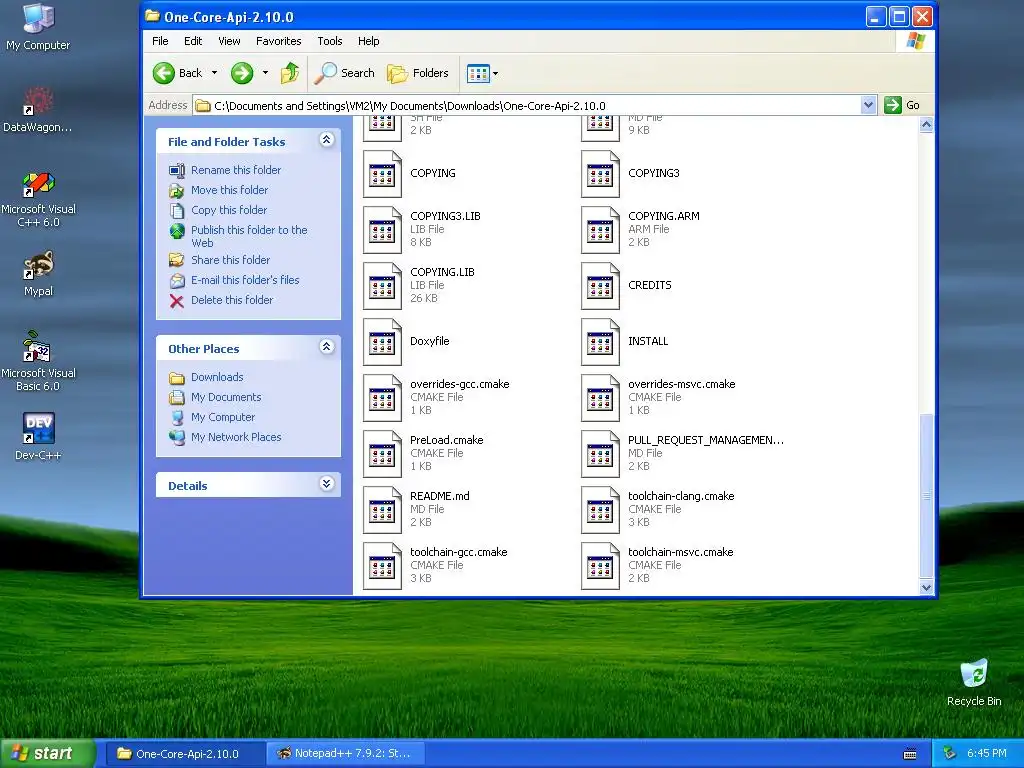Go to My Computer in Other Places
Screen dimensions: 1024x768
[x=223, y=417]
